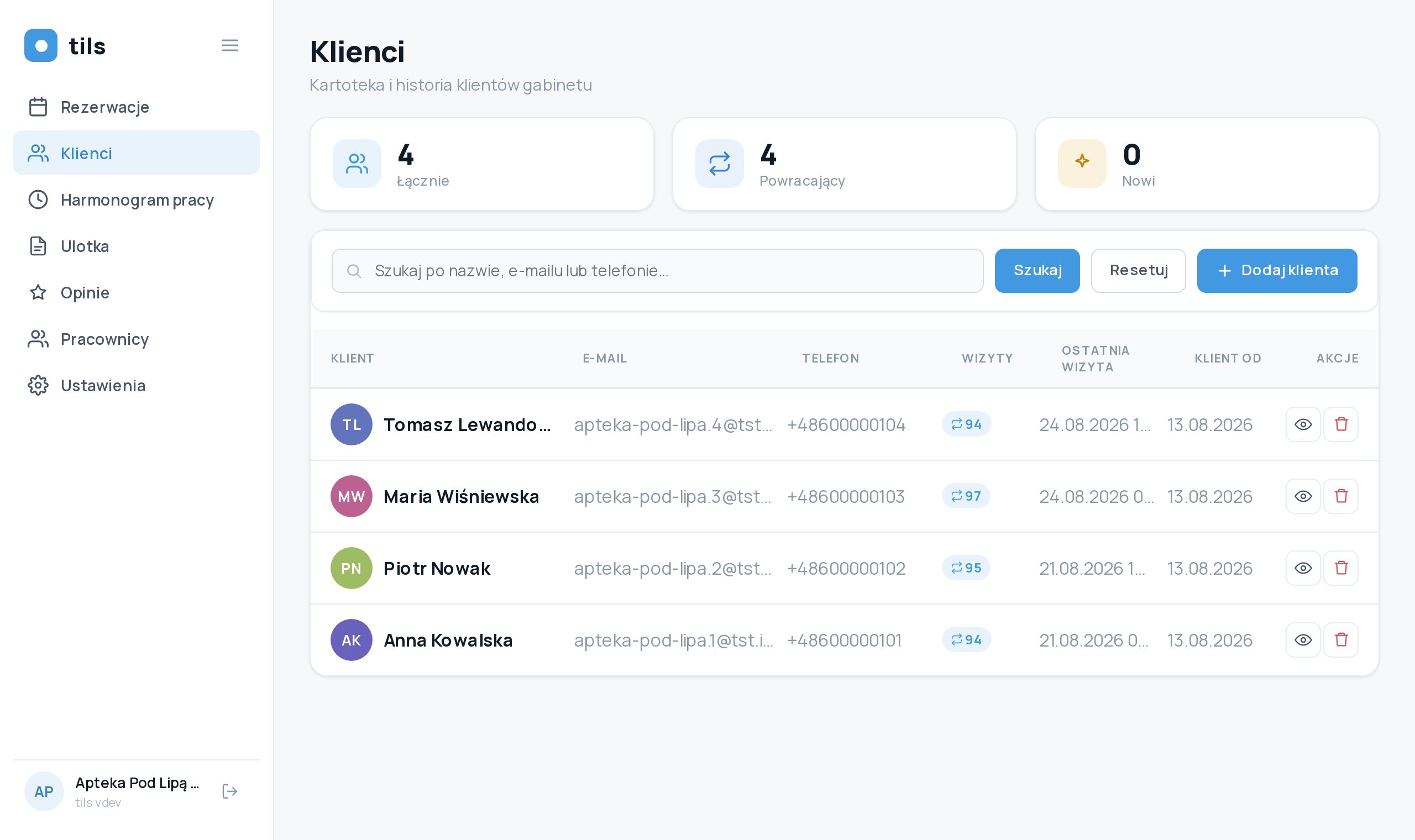Delete client Maria Wiśniewska with the trash icon
Image resolution: width=1415 pixels, height=840 pixels.
tap(1341, 496)
